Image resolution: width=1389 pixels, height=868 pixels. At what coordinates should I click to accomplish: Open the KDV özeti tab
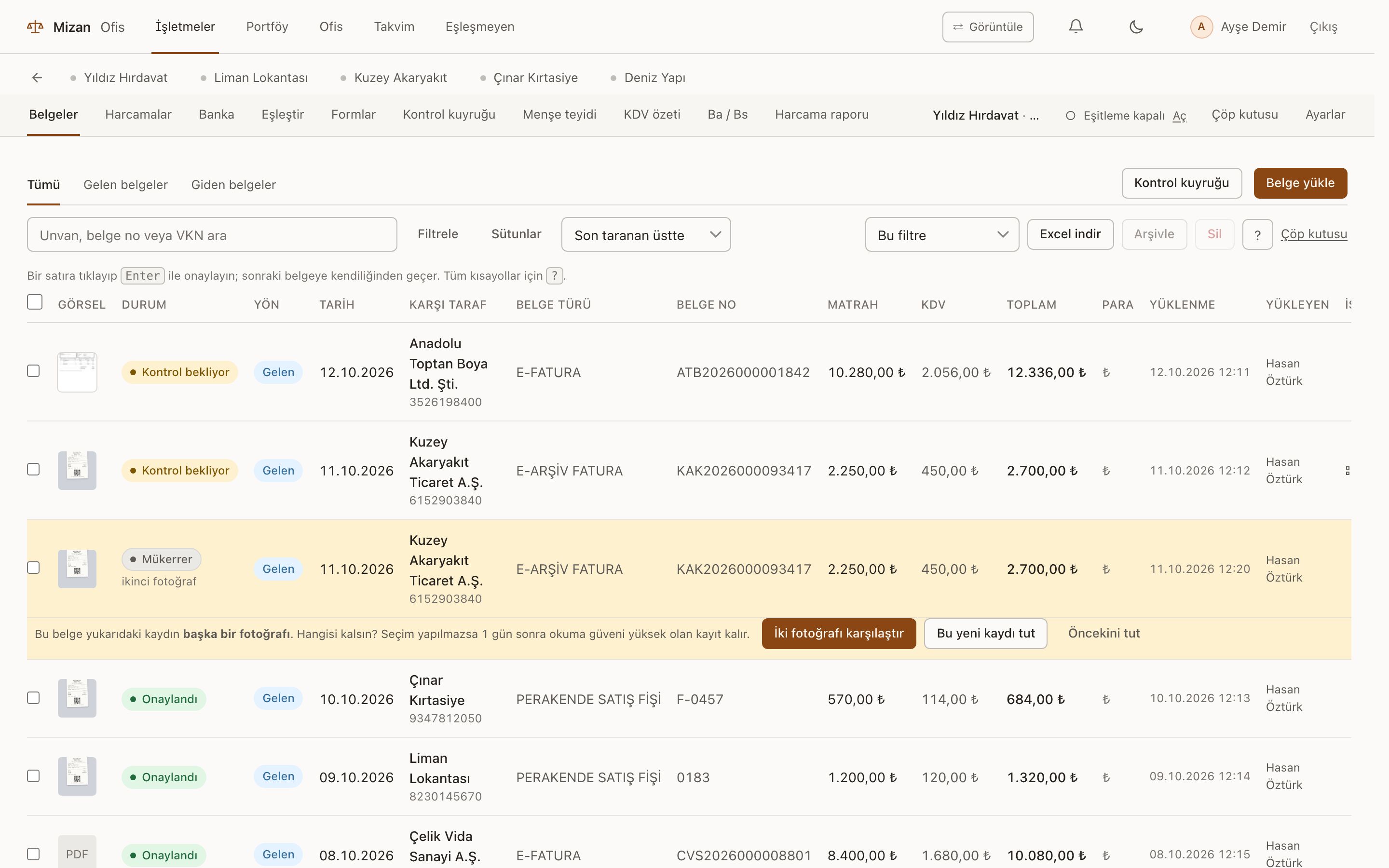(652, 114)
